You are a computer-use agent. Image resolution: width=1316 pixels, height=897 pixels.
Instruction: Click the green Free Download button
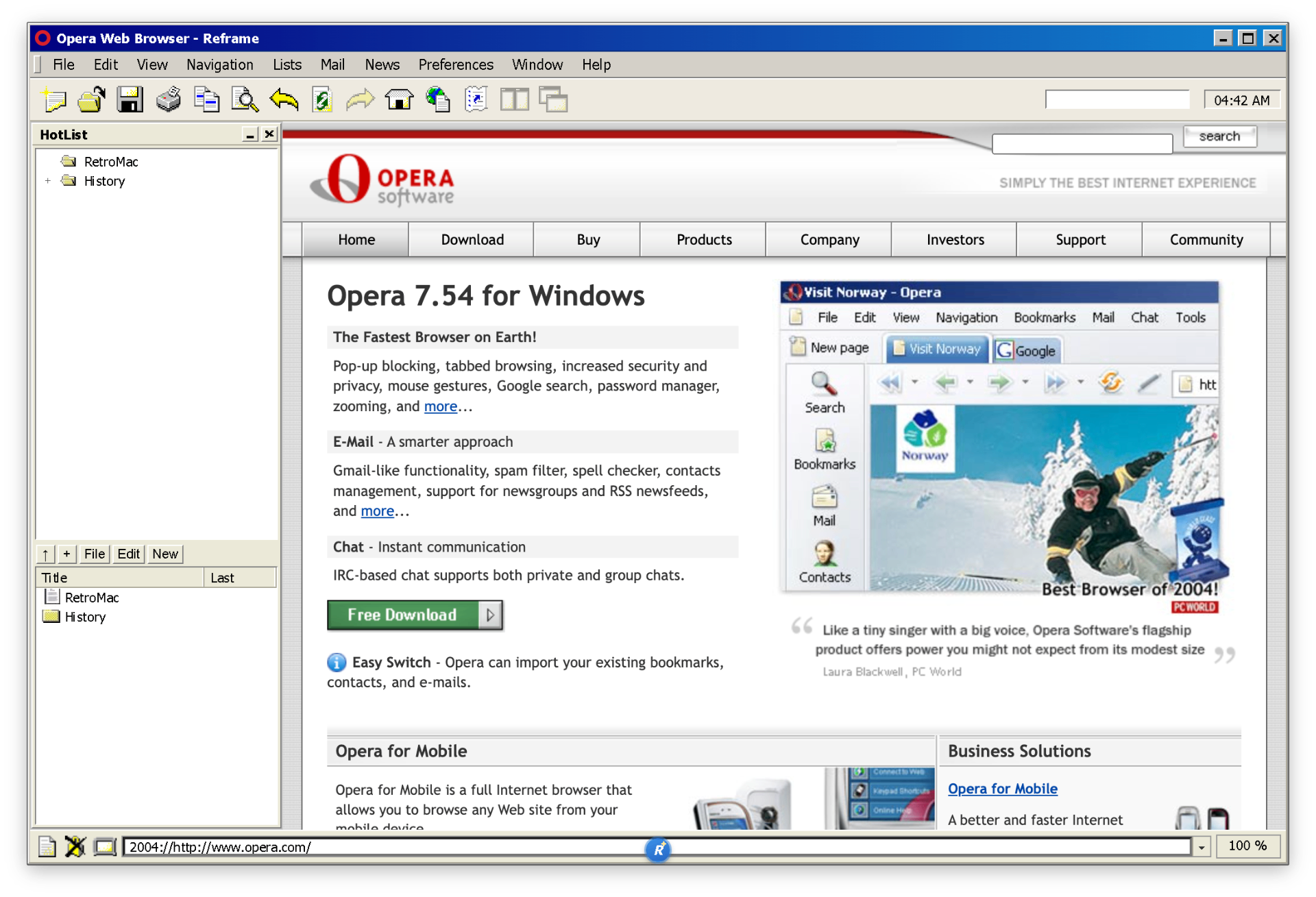click(415, 615)
